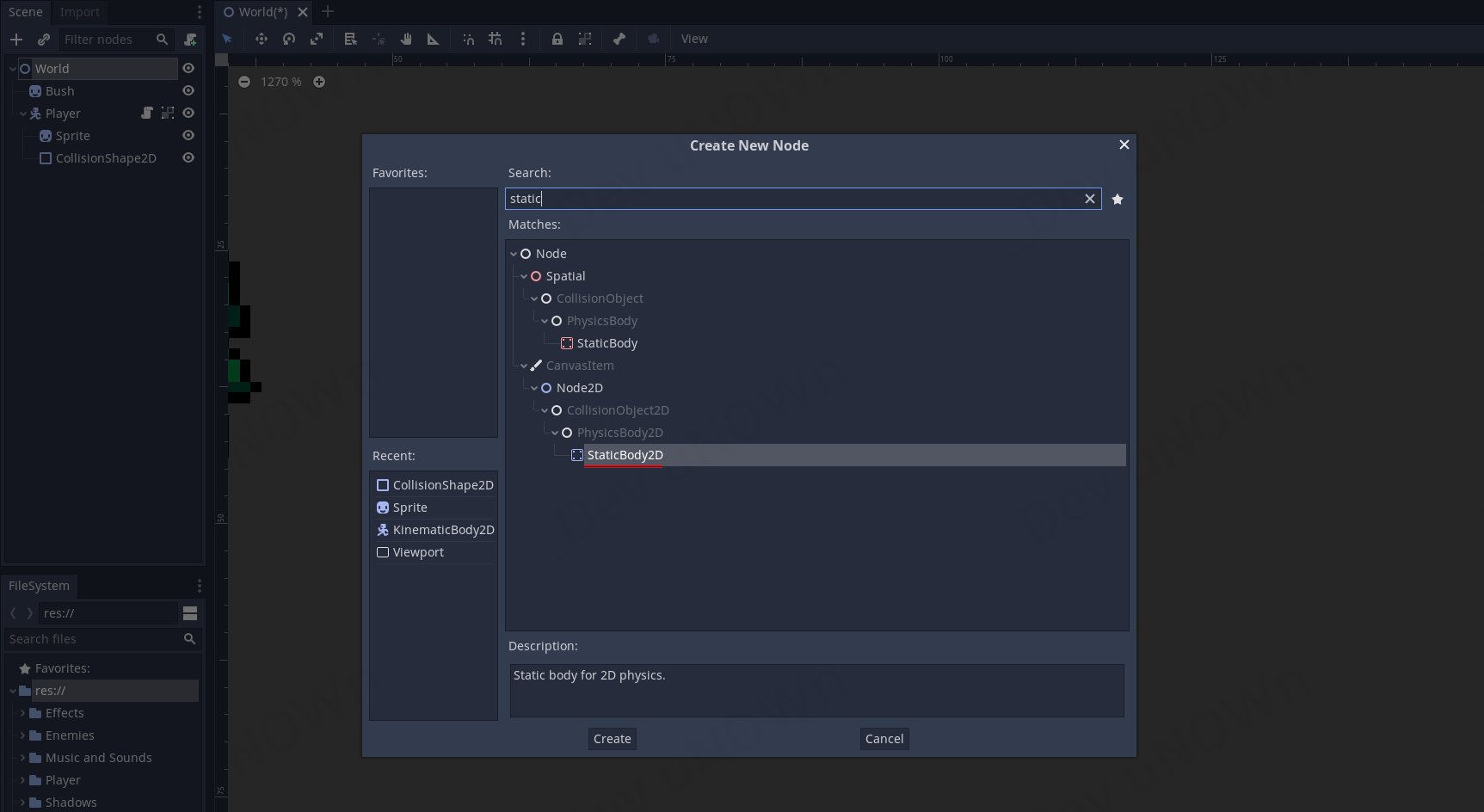The image size is (1484, 812).
Task: Click the Cancel button
Action: 884,739
